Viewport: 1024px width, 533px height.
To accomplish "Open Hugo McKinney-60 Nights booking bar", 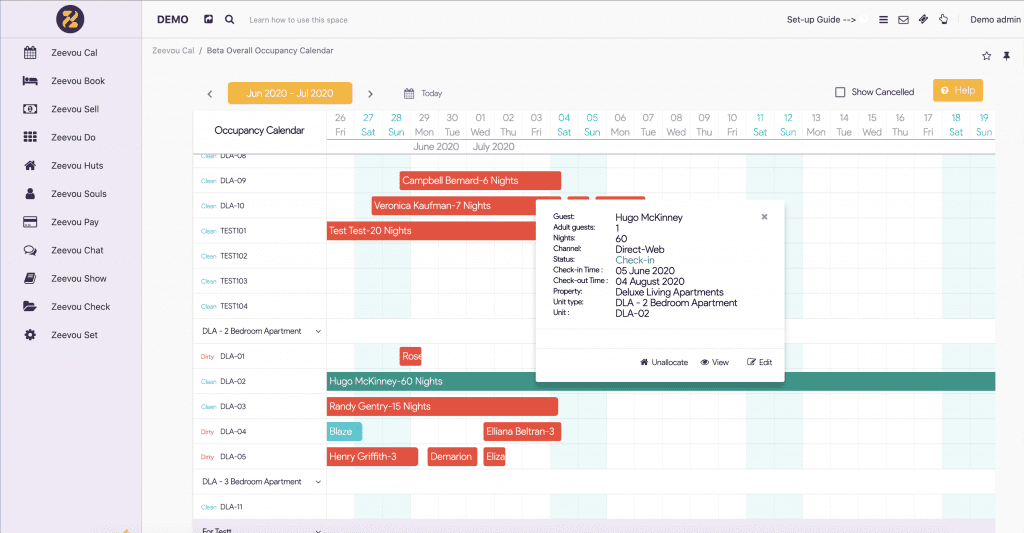I will (661, 381).
